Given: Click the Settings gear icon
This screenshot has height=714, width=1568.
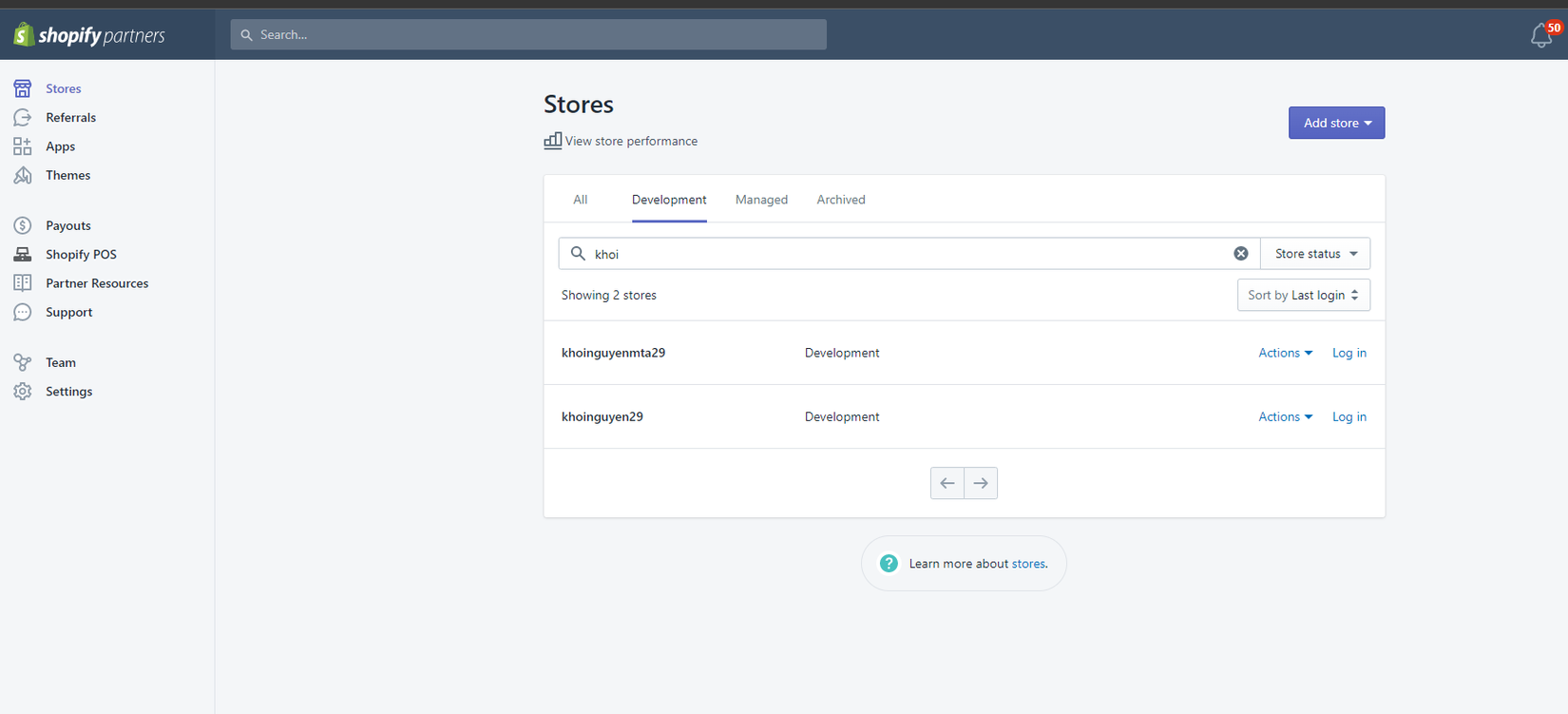Looking at the screenshot, I should [x=23, y=391].
